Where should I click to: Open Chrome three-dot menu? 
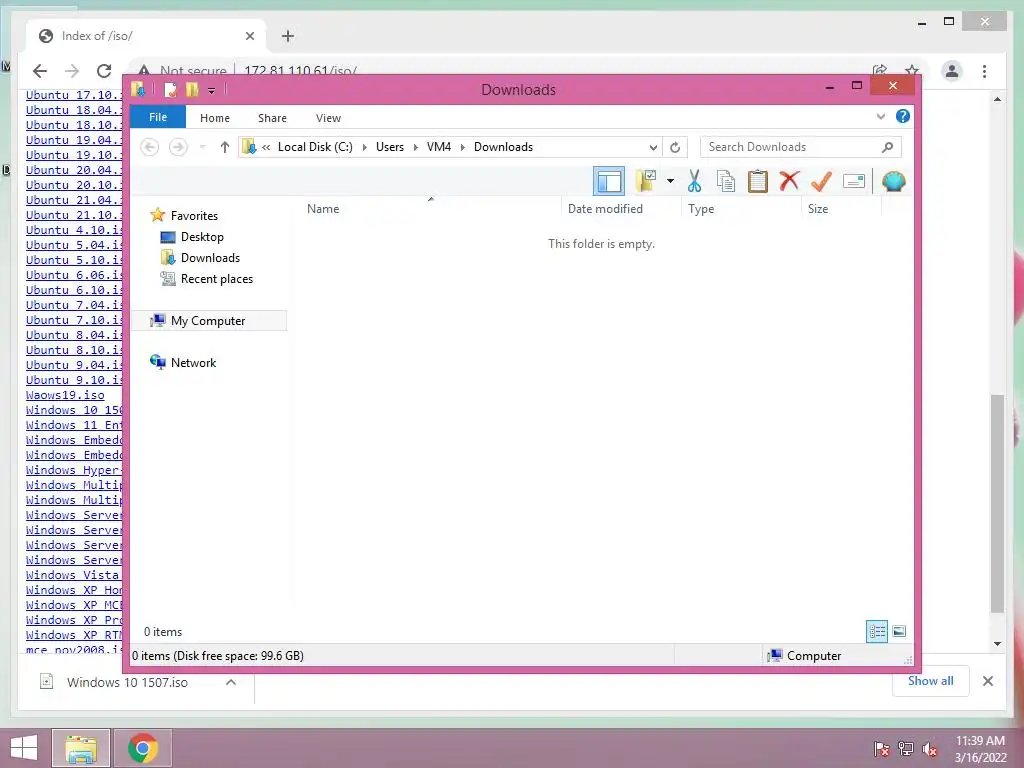point(984,71)
